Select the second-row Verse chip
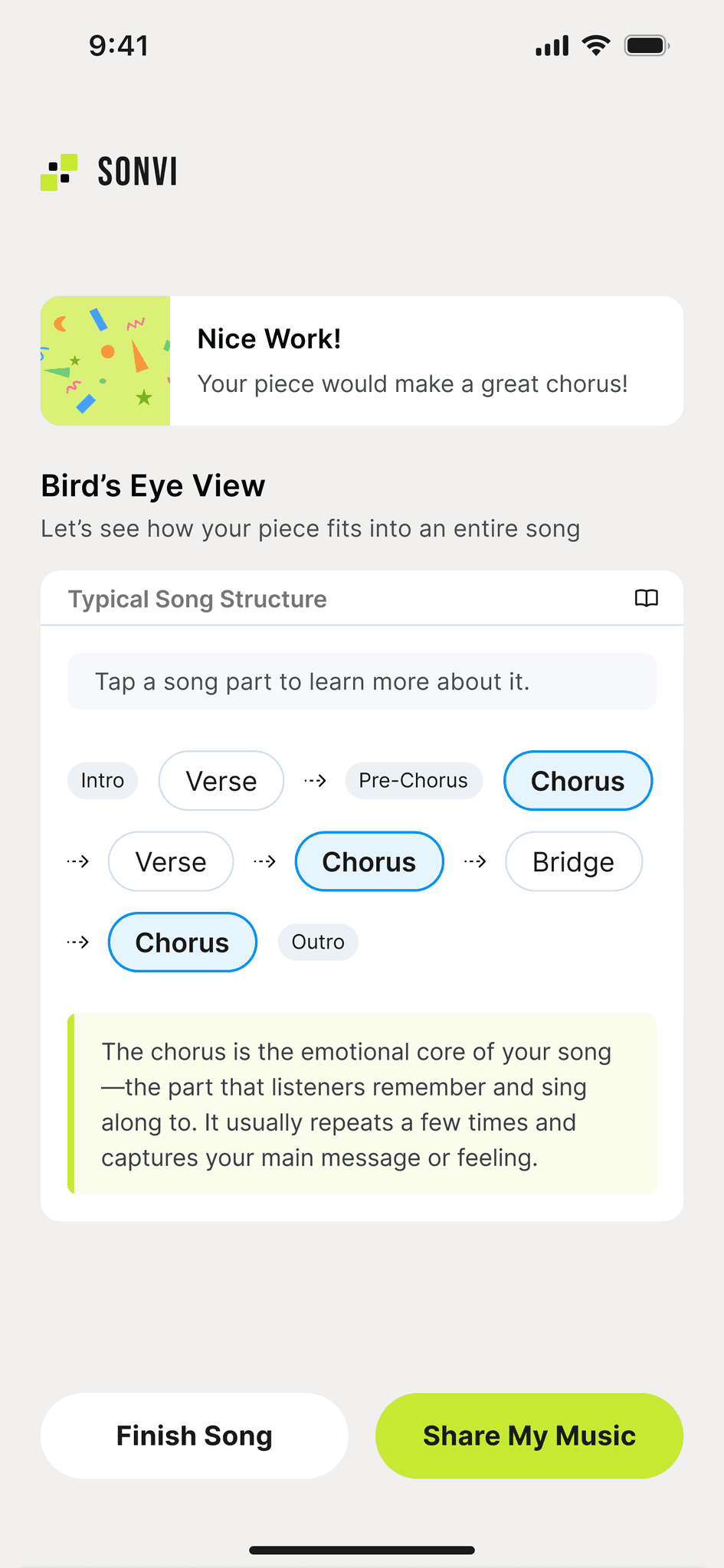Image resolution: width=724 pixels, height=1568 pixels. [x=171, y=862]
